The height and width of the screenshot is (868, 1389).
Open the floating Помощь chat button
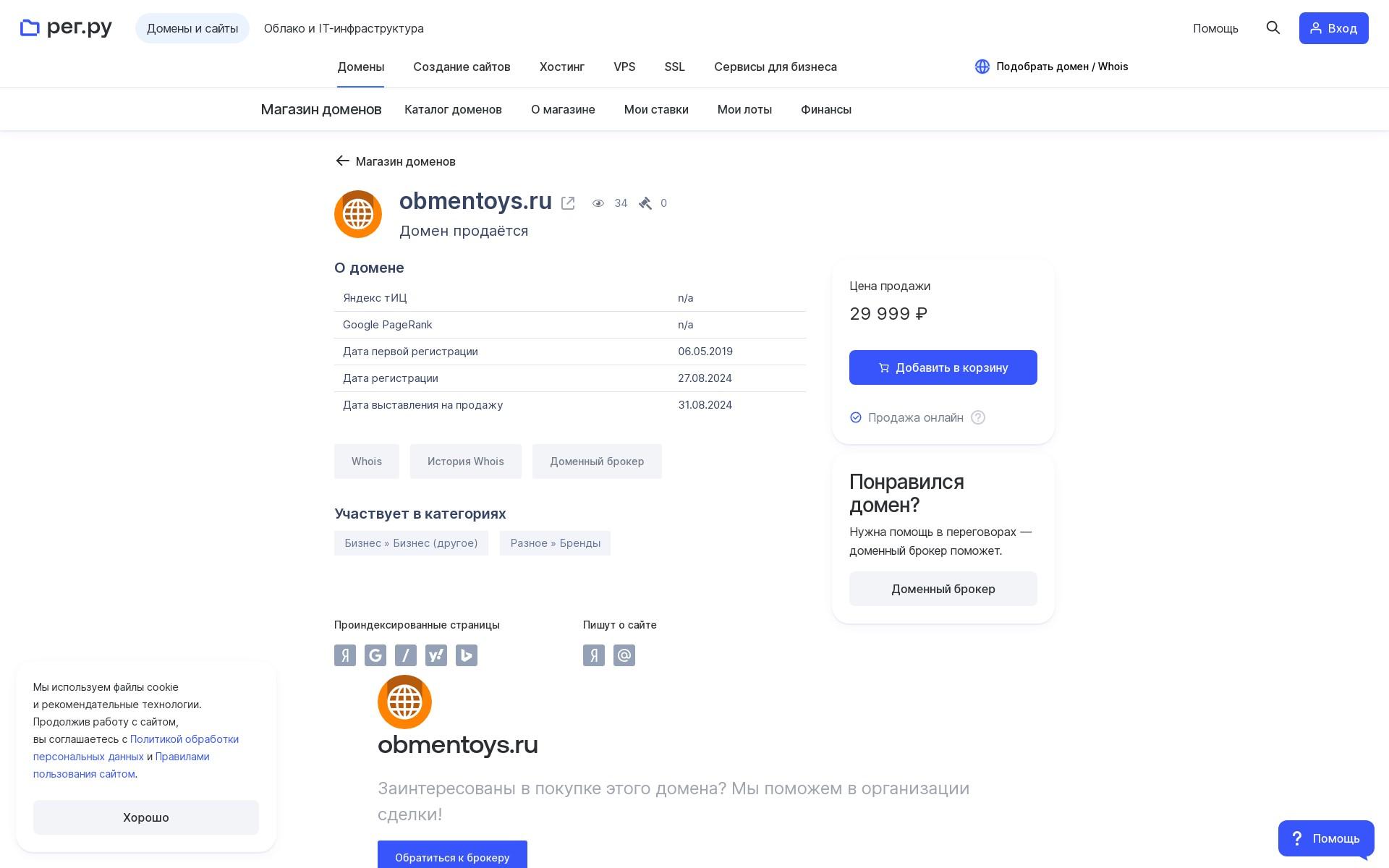point(1326,838)
